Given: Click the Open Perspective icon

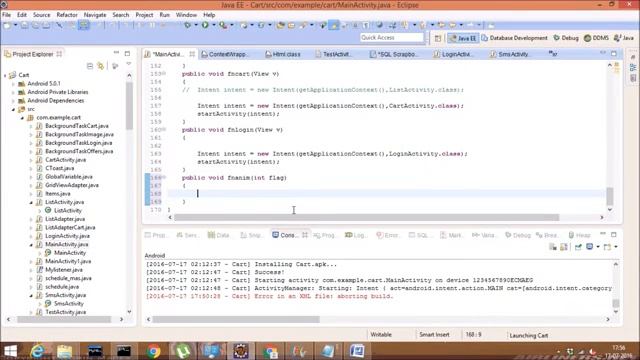Looking at the screenshot, I should tap(438, 38).
